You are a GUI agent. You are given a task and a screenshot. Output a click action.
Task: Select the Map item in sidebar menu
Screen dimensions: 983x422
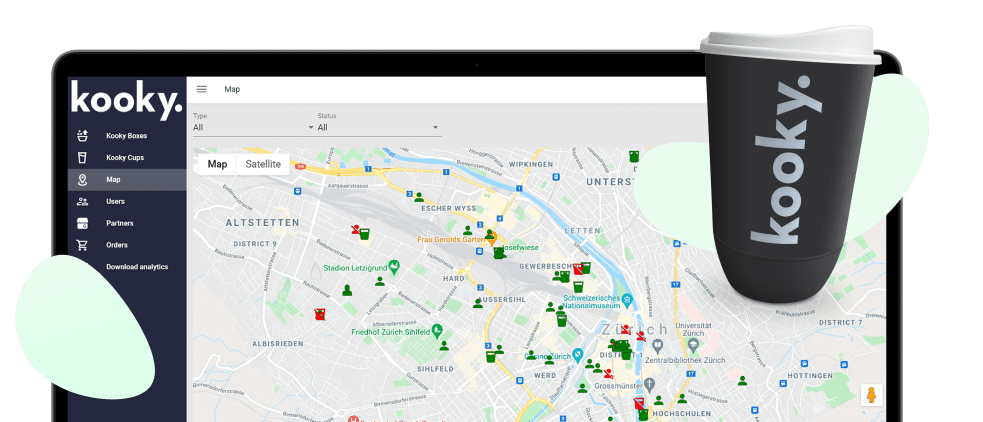(x=113, y=180)
